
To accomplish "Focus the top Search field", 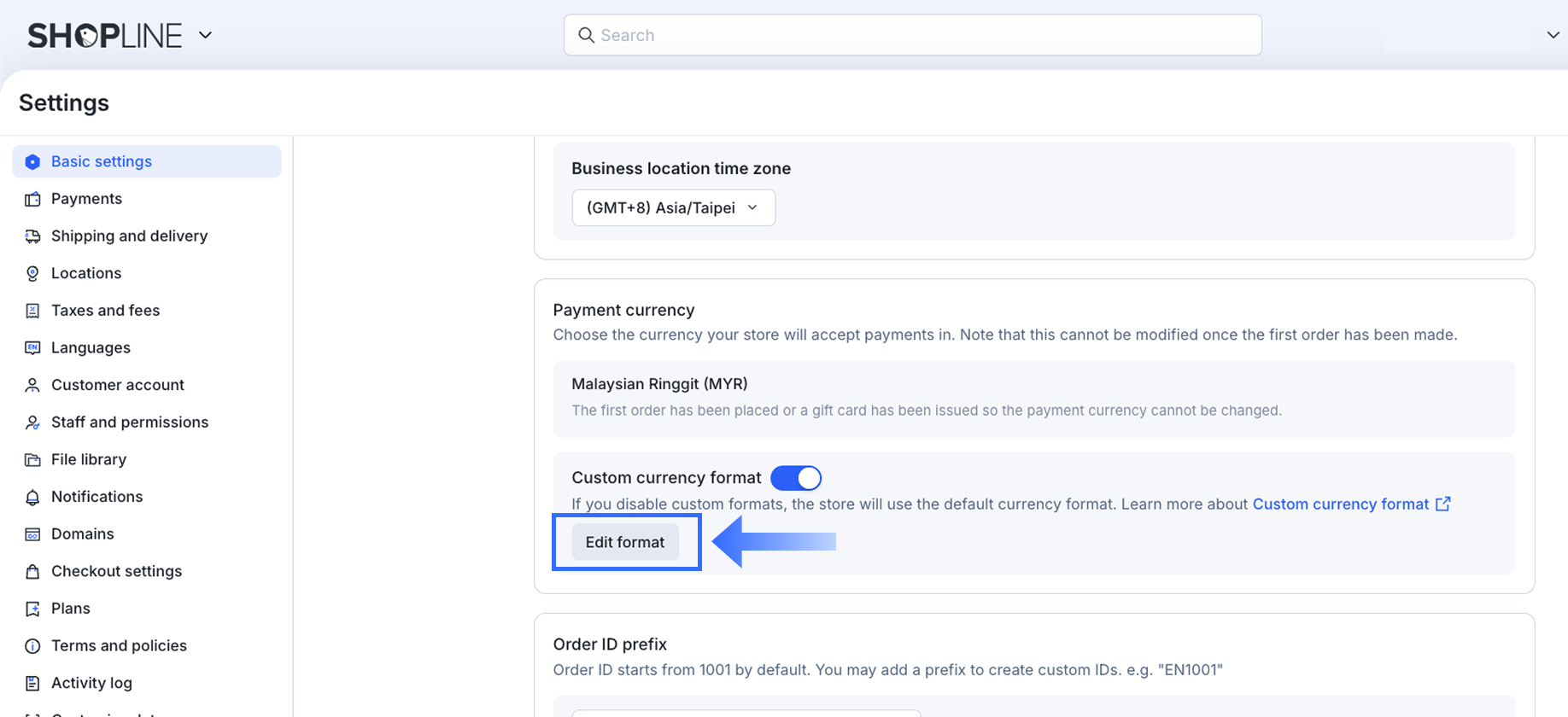I will pyautogui.click(x=922, y=35).
